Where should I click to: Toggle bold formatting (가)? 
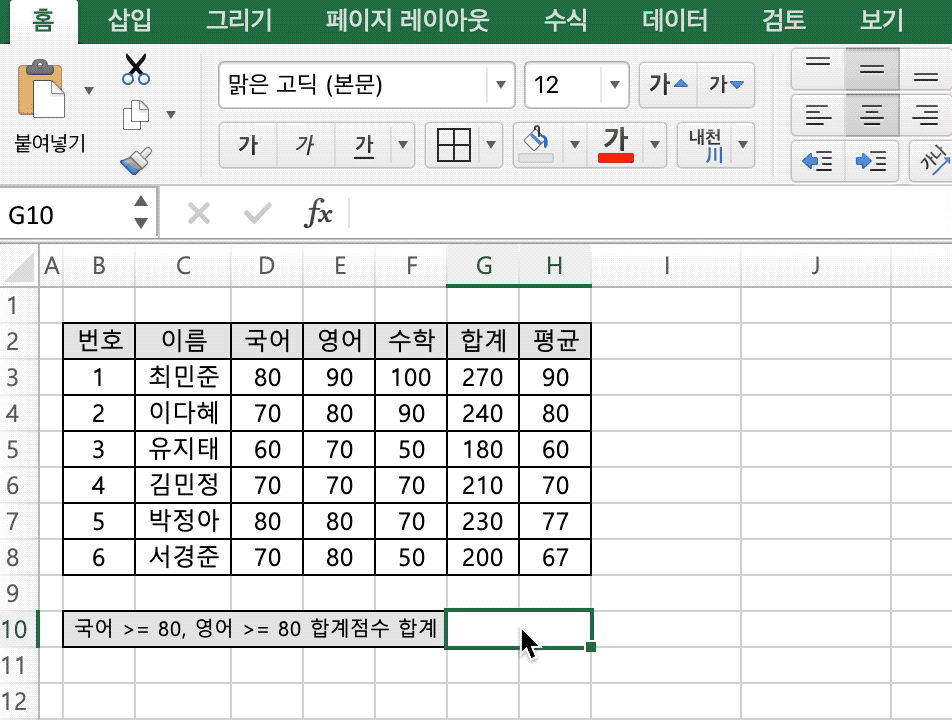(x=247, y=145)
